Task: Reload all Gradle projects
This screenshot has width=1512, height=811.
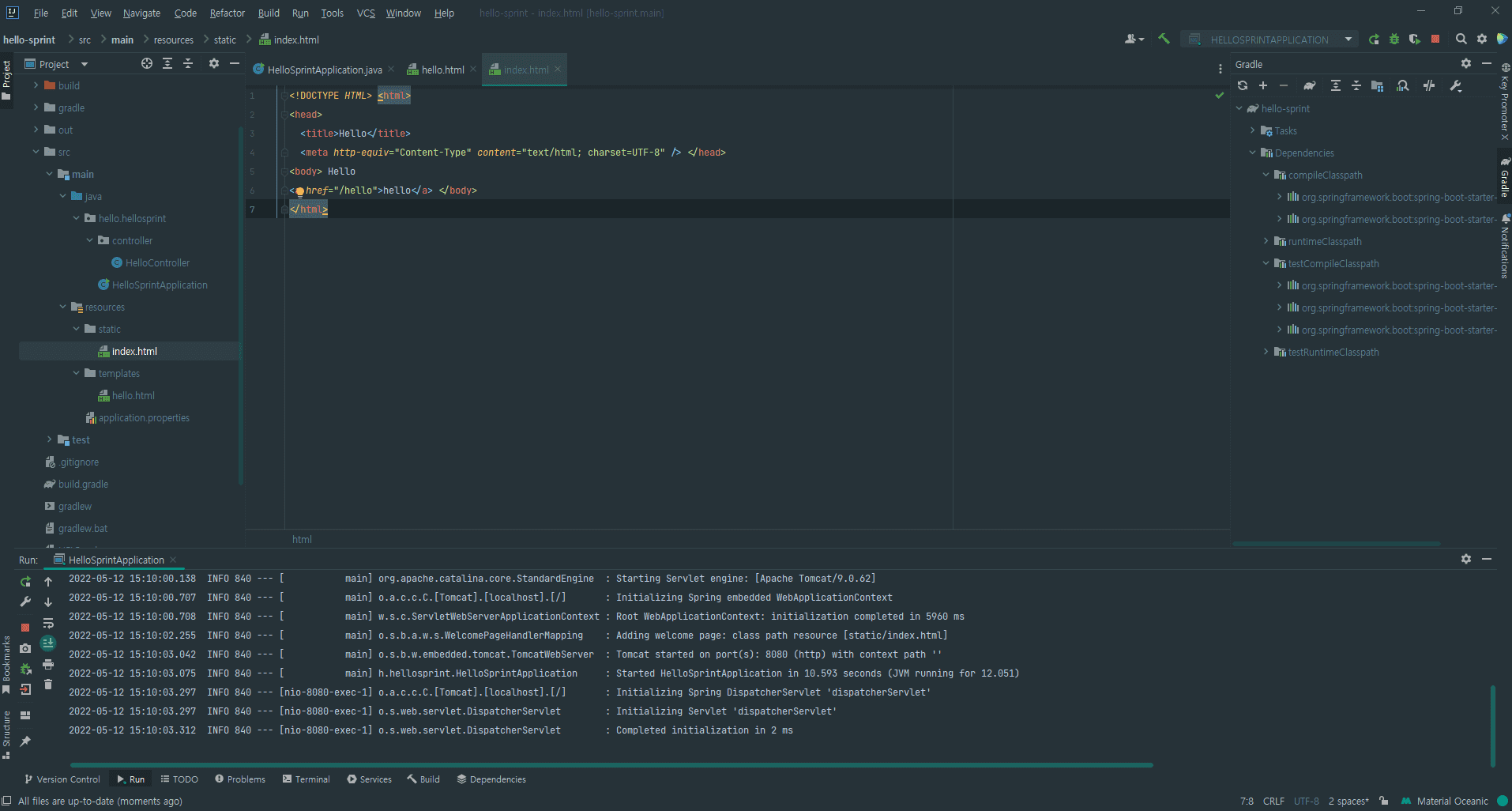Action: pyautogui.click(x=1243, y=85)
